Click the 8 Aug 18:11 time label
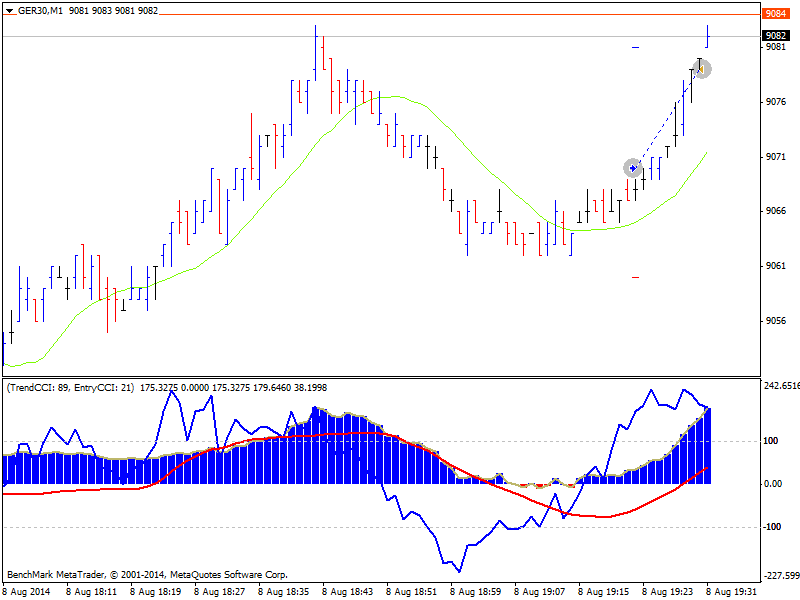This screenshot has height=600, width=800. (91, 592)
